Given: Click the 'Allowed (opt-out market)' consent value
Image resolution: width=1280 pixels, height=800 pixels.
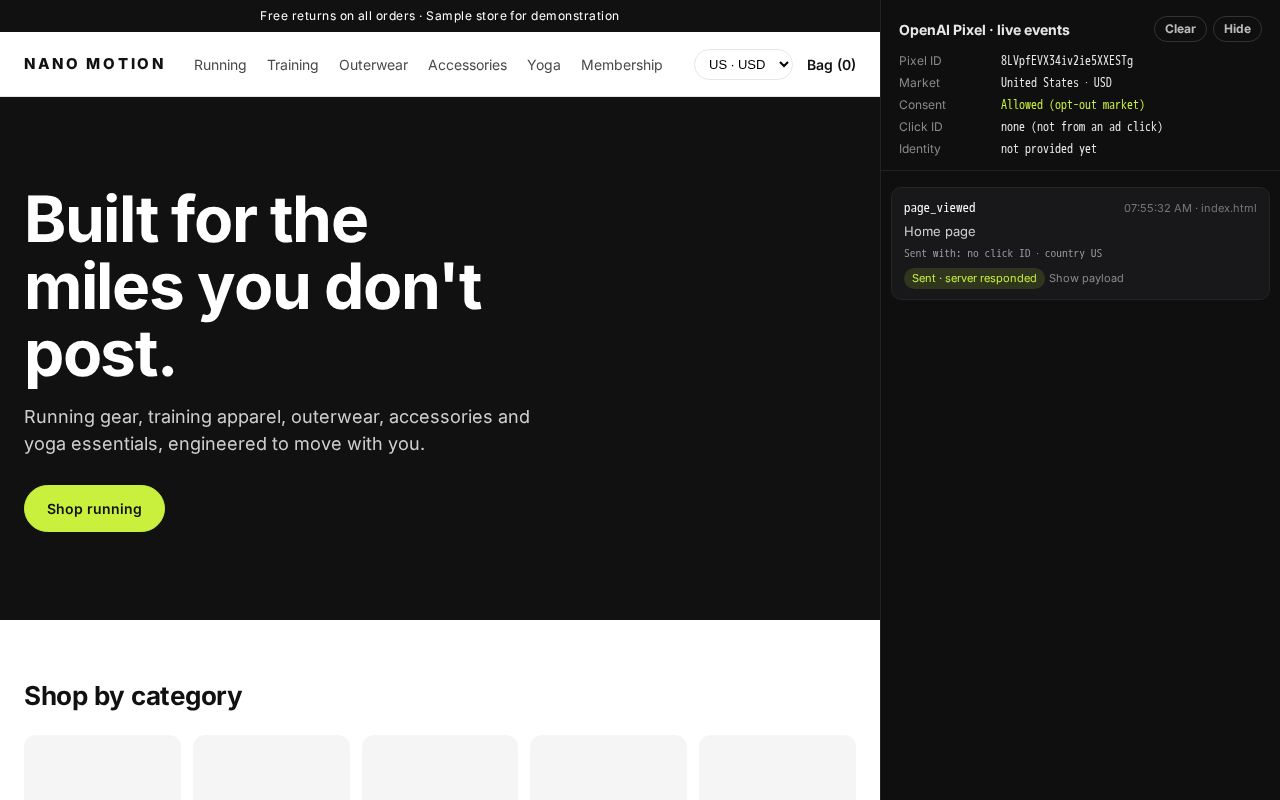Looking at the screenshot, I should pyautogui.click(x=1073, y=105).
